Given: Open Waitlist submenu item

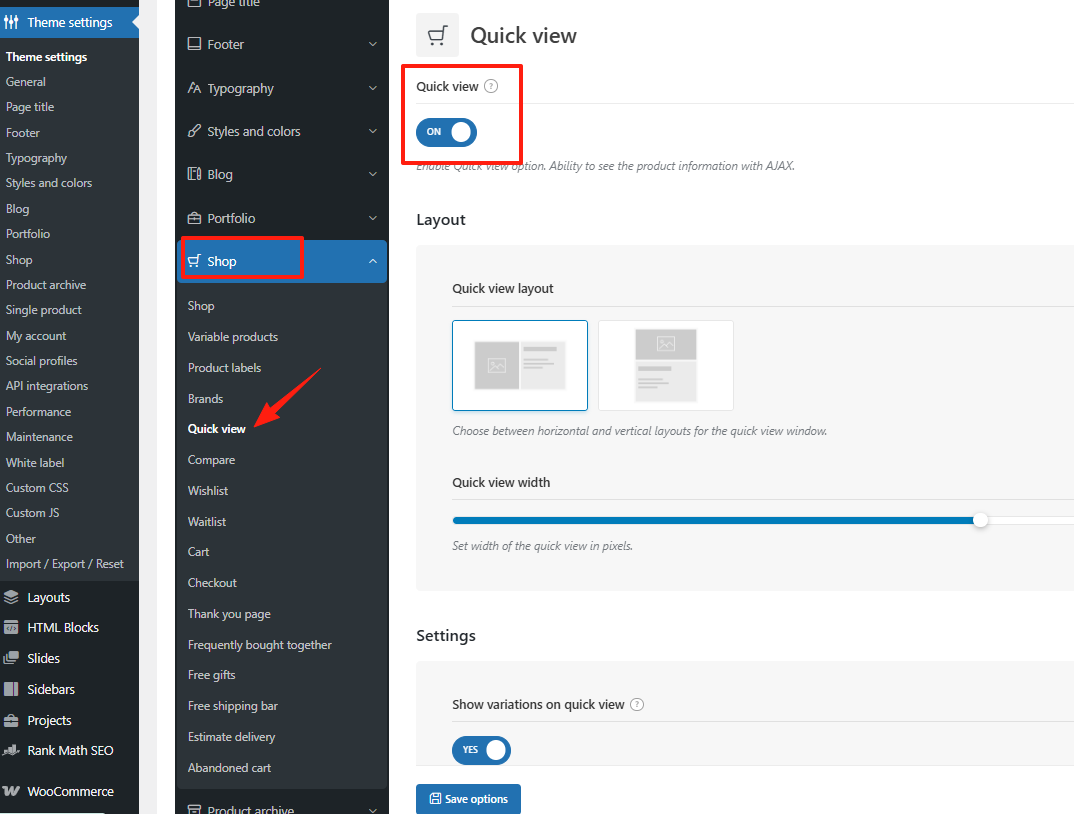Looking at the screenshot, I should [x=207, y=521].
